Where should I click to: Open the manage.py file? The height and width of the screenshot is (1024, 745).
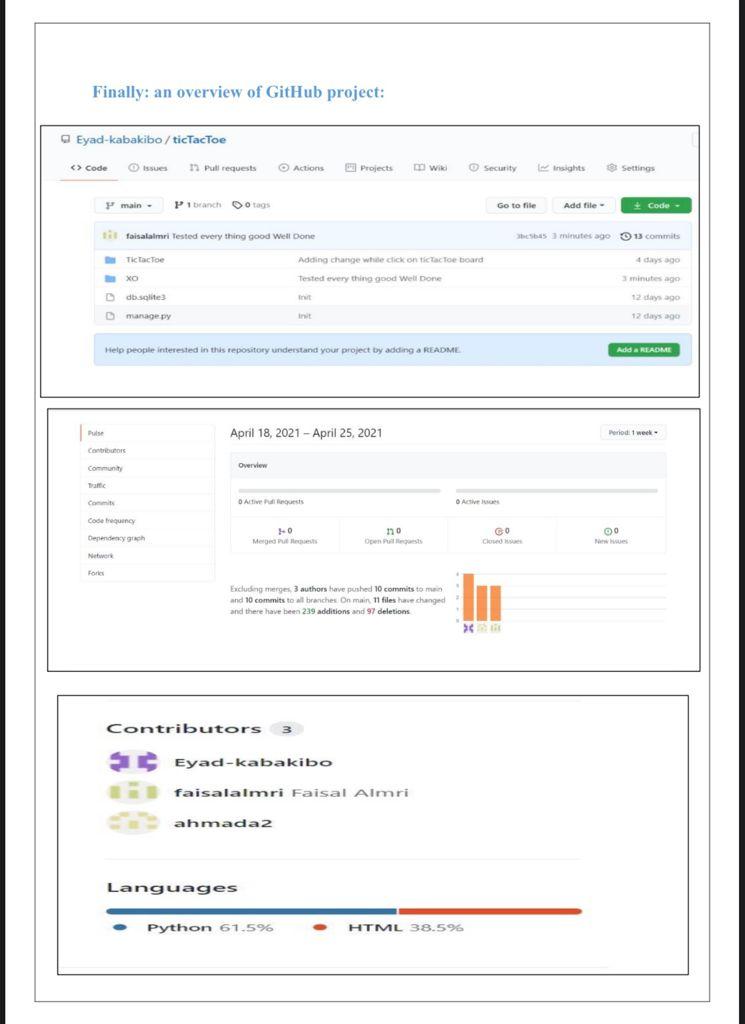click(x=148, y=316)
